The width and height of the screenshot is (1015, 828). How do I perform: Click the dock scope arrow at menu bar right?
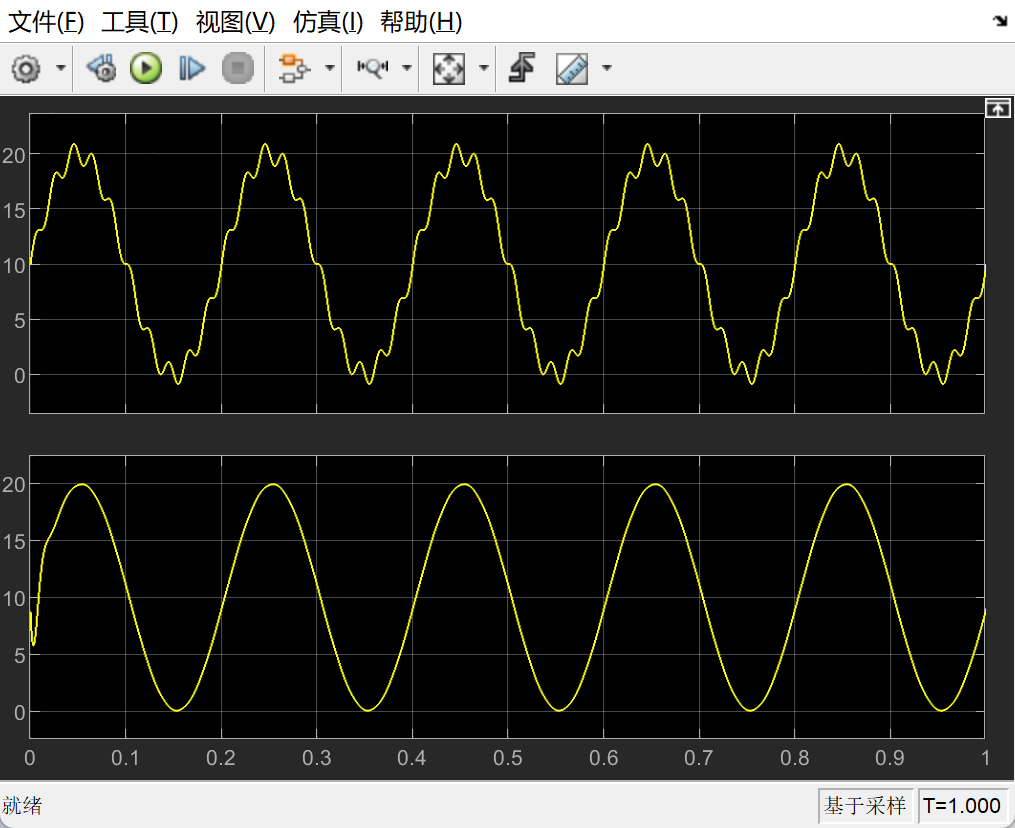(999, 21)
